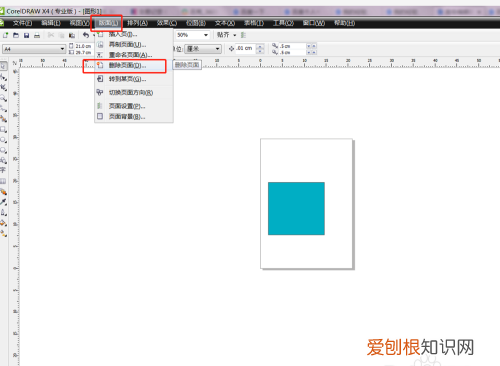Click the Options icon beside 贴齐
The image size is (500, 366).
(x=243, y=35)
